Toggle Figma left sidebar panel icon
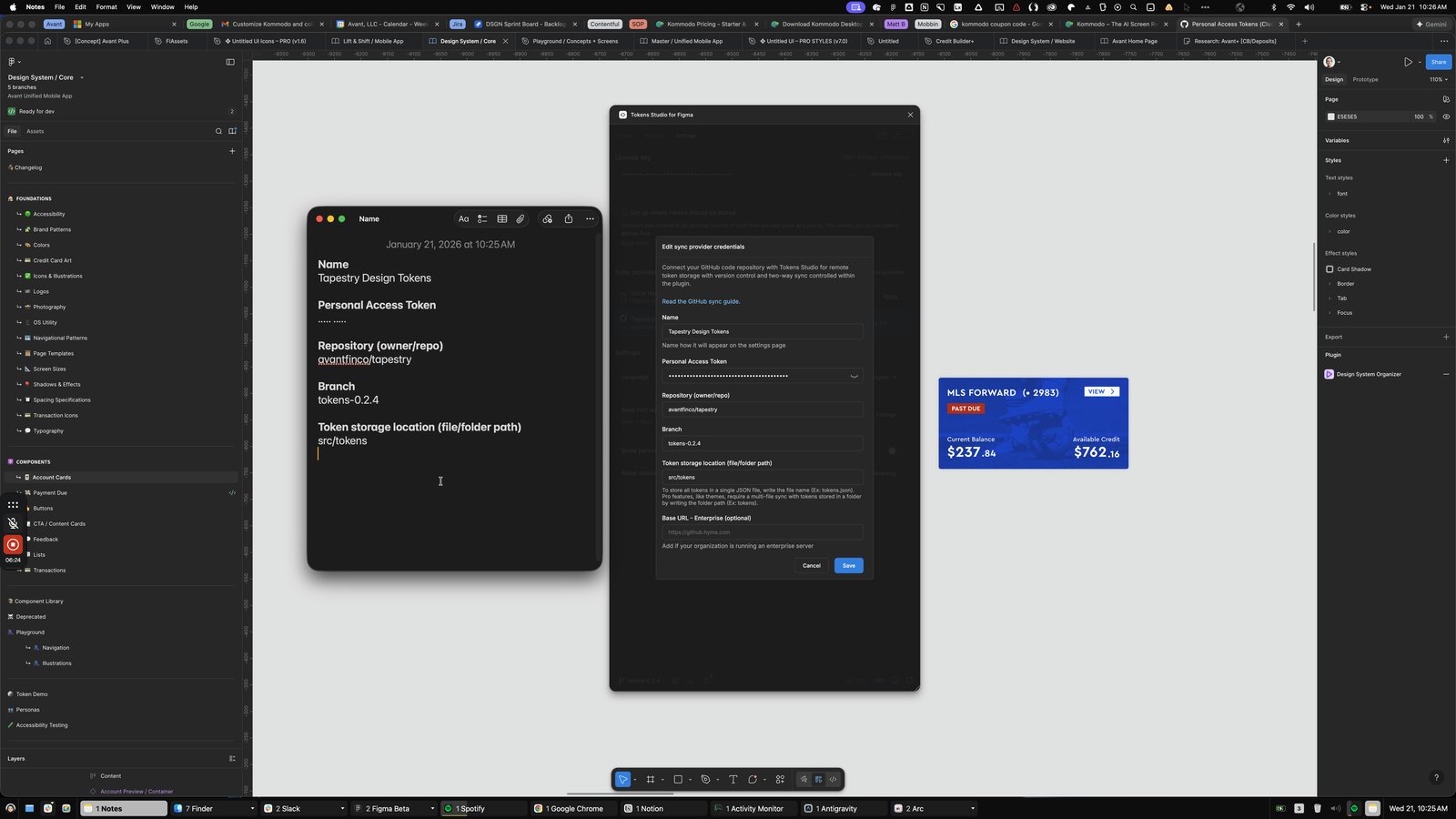1456x819 pixels. tap(230, 62)
